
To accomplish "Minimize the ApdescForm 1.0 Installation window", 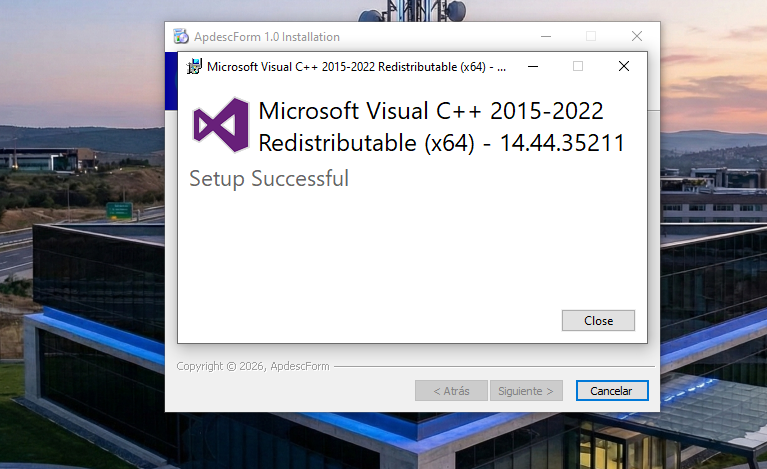I will coord(545,37).
